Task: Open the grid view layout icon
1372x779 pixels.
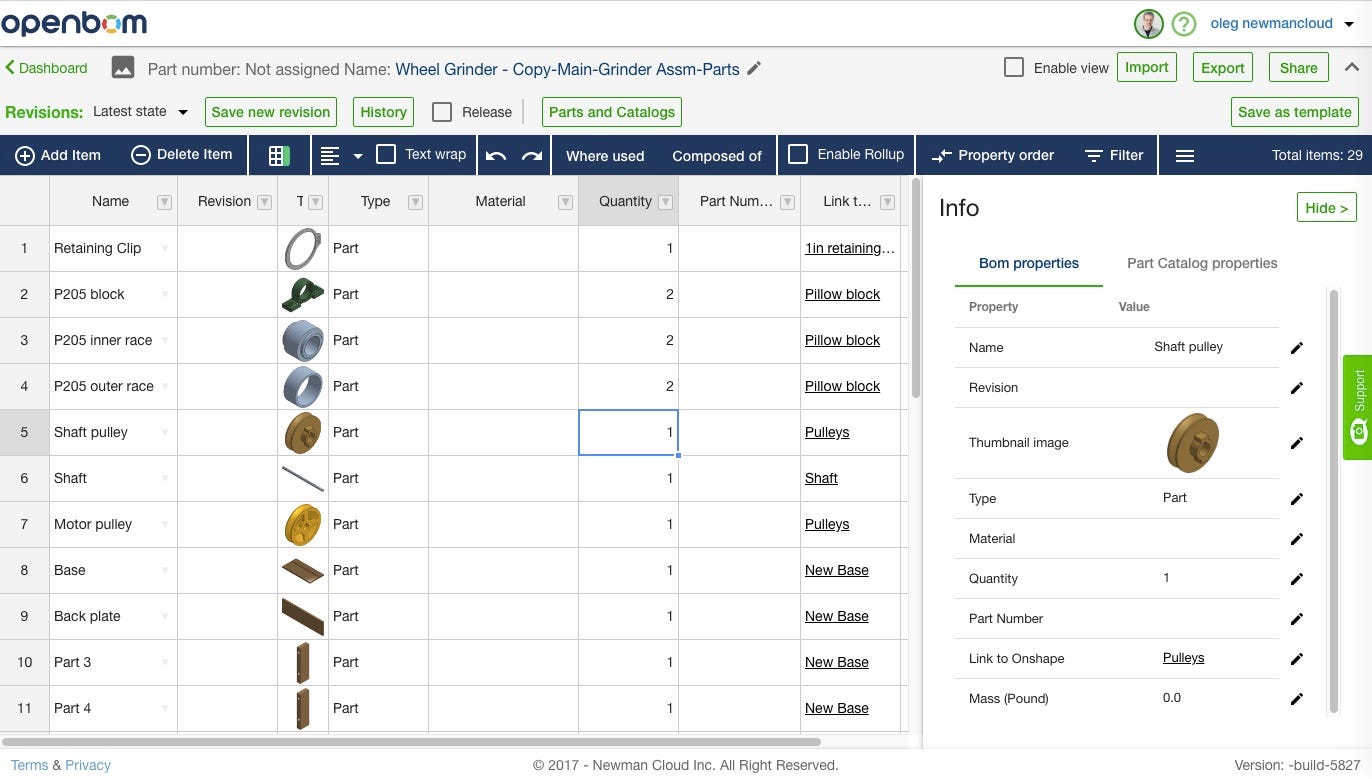Action: tap(279, 155)
